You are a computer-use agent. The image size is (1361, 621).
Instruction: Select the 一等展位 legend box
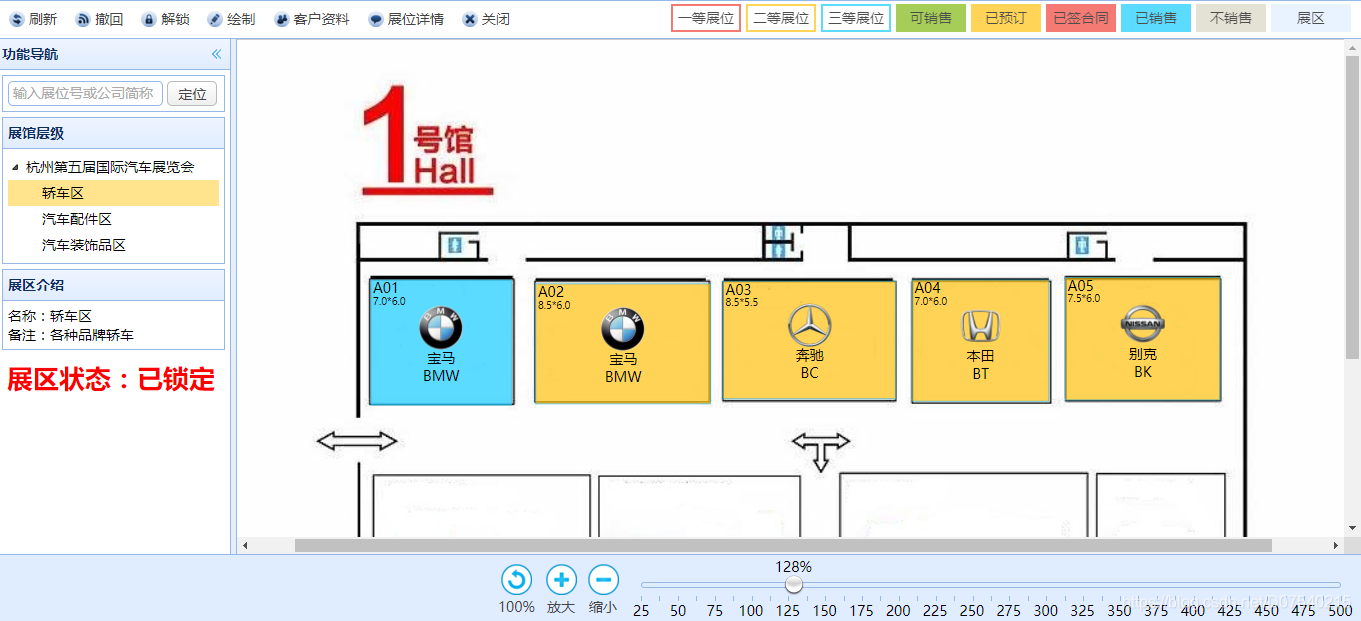click(x=706, y=18)
